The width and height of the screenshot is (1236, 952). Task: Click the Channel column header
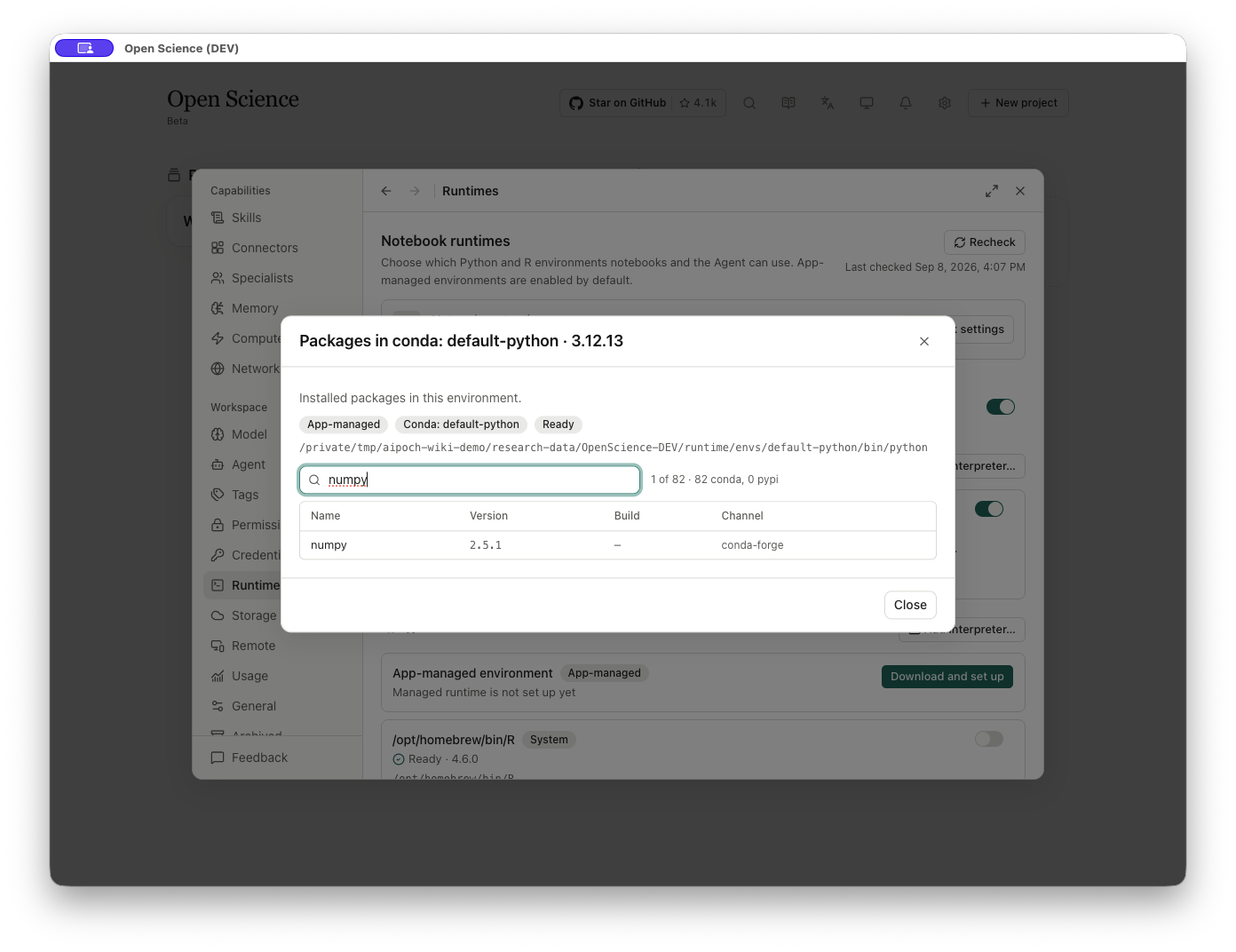(742, 516)
